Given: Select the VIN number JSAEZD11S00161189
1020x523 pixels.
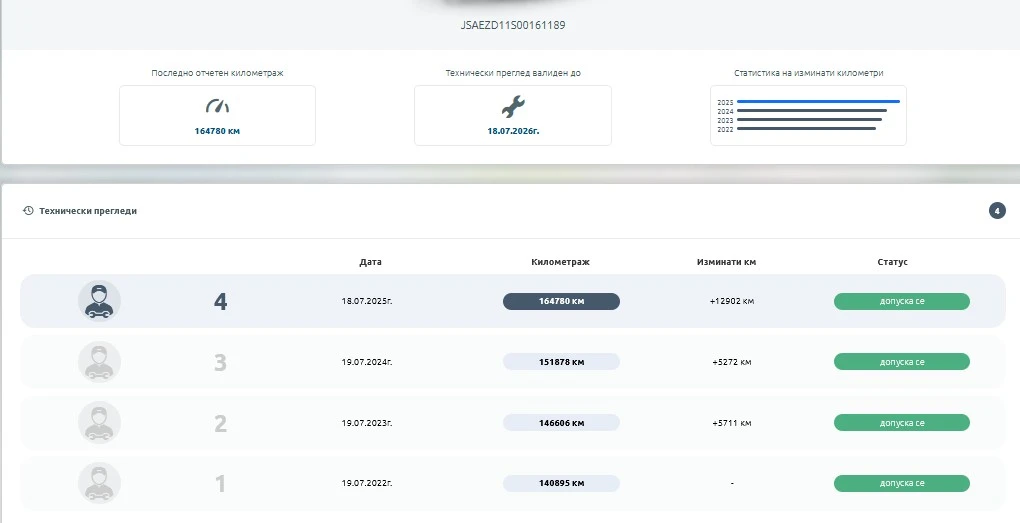Looking at the screenshot, I should 511,24.
